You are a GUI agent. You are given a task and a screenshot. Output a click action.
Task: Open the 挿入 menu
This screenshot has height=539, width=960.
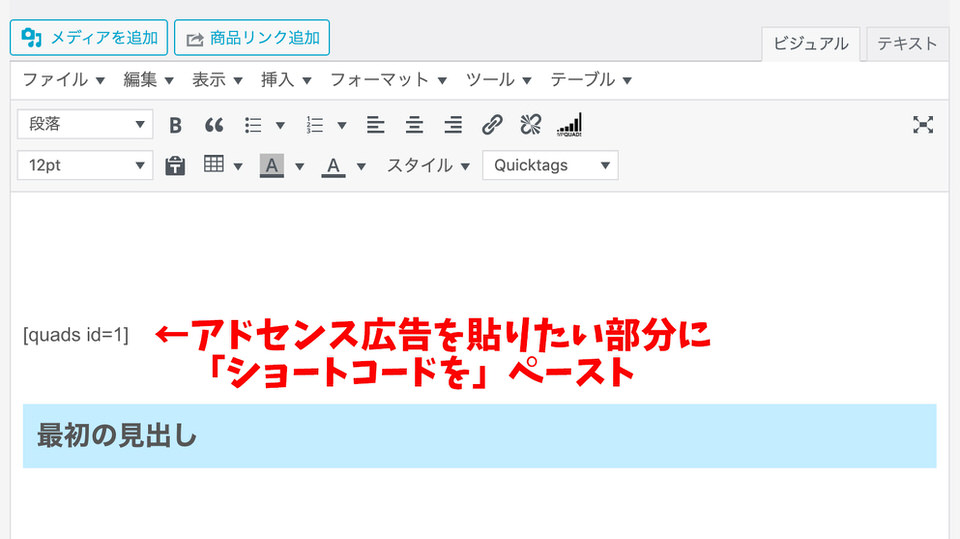point(286,80)
